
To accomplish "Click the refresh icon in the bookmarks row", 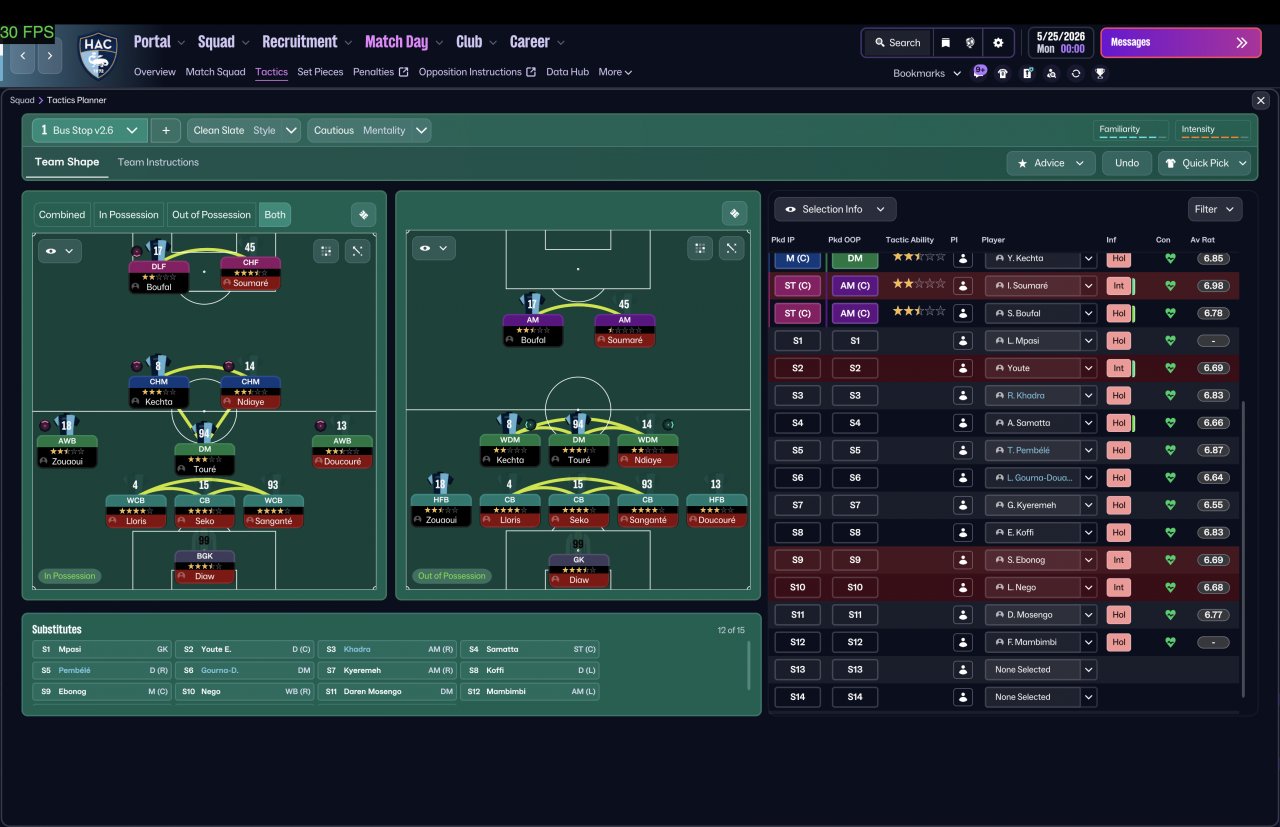I will coord(1076,73).
